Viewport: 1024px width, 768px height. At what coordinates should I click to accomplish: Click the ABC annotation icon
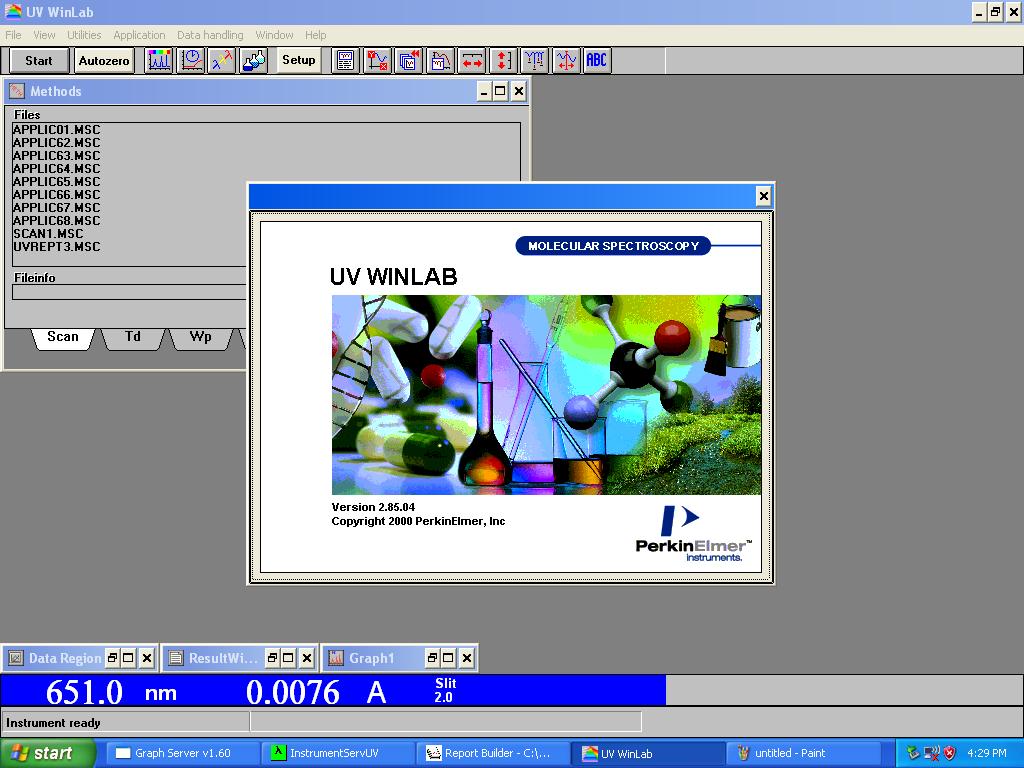pos(596,60)
